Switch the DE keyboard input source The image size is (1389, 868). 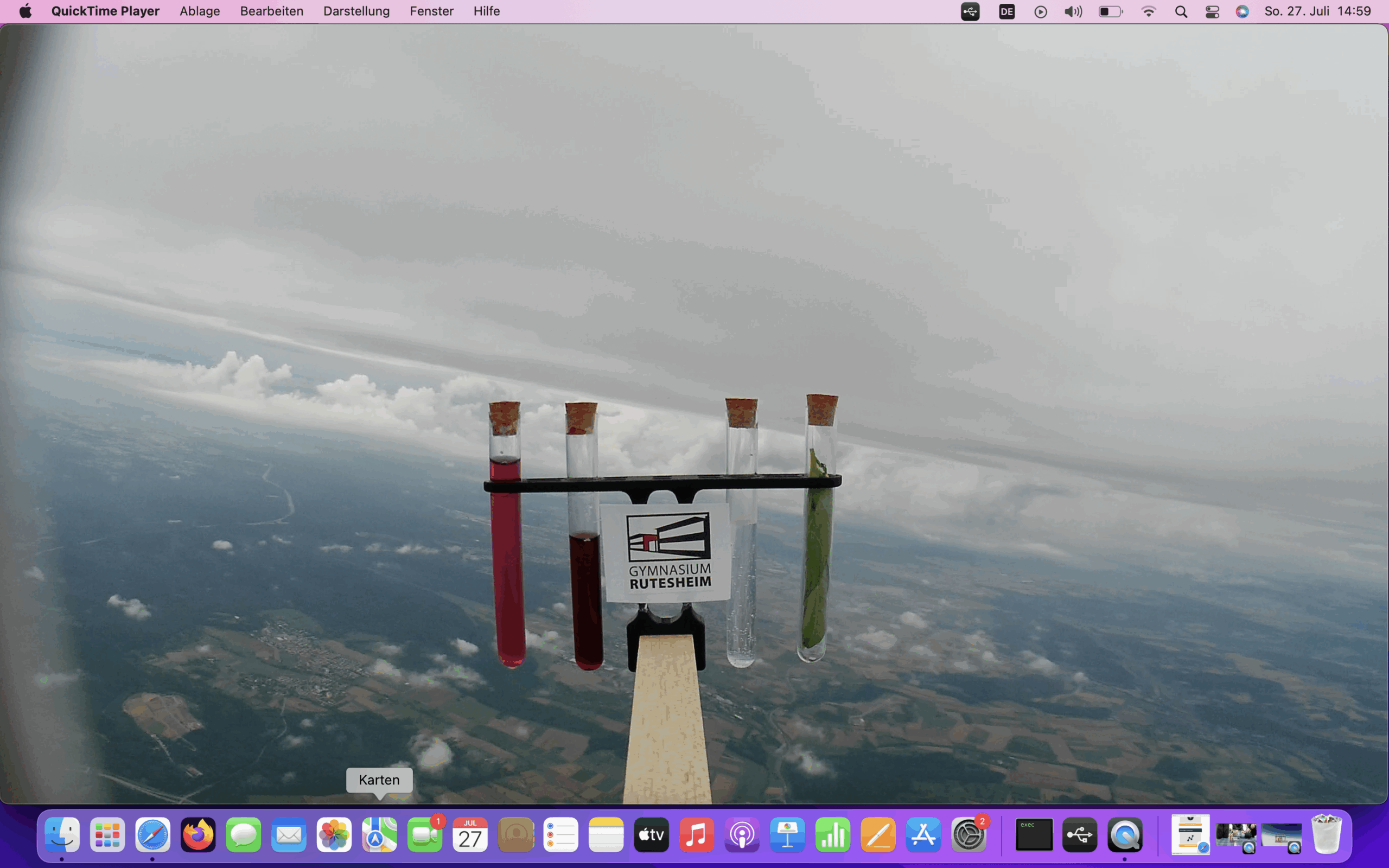[1006, 11]
